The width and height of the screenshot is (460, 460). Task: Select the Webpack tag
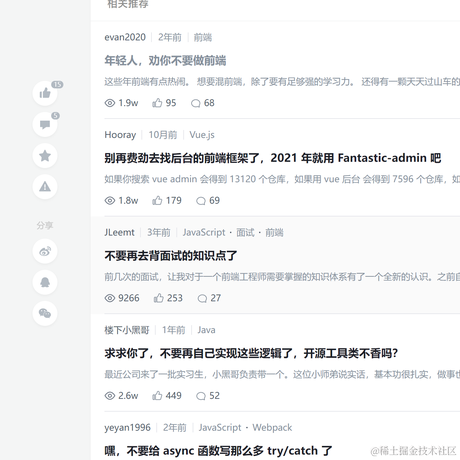272,427
